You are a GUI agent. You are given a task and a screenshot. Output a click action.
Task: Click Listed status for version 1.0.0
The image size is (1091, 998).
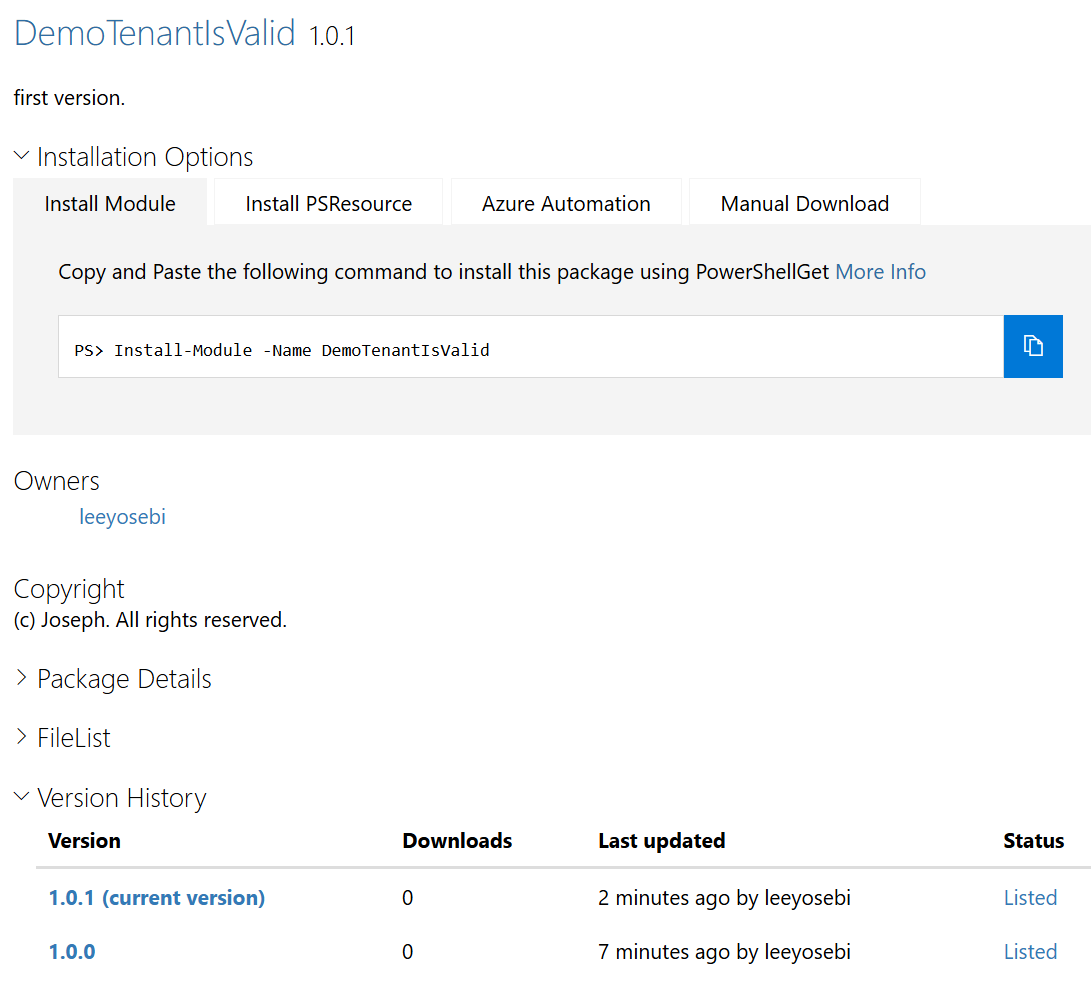pos(1030,952)
